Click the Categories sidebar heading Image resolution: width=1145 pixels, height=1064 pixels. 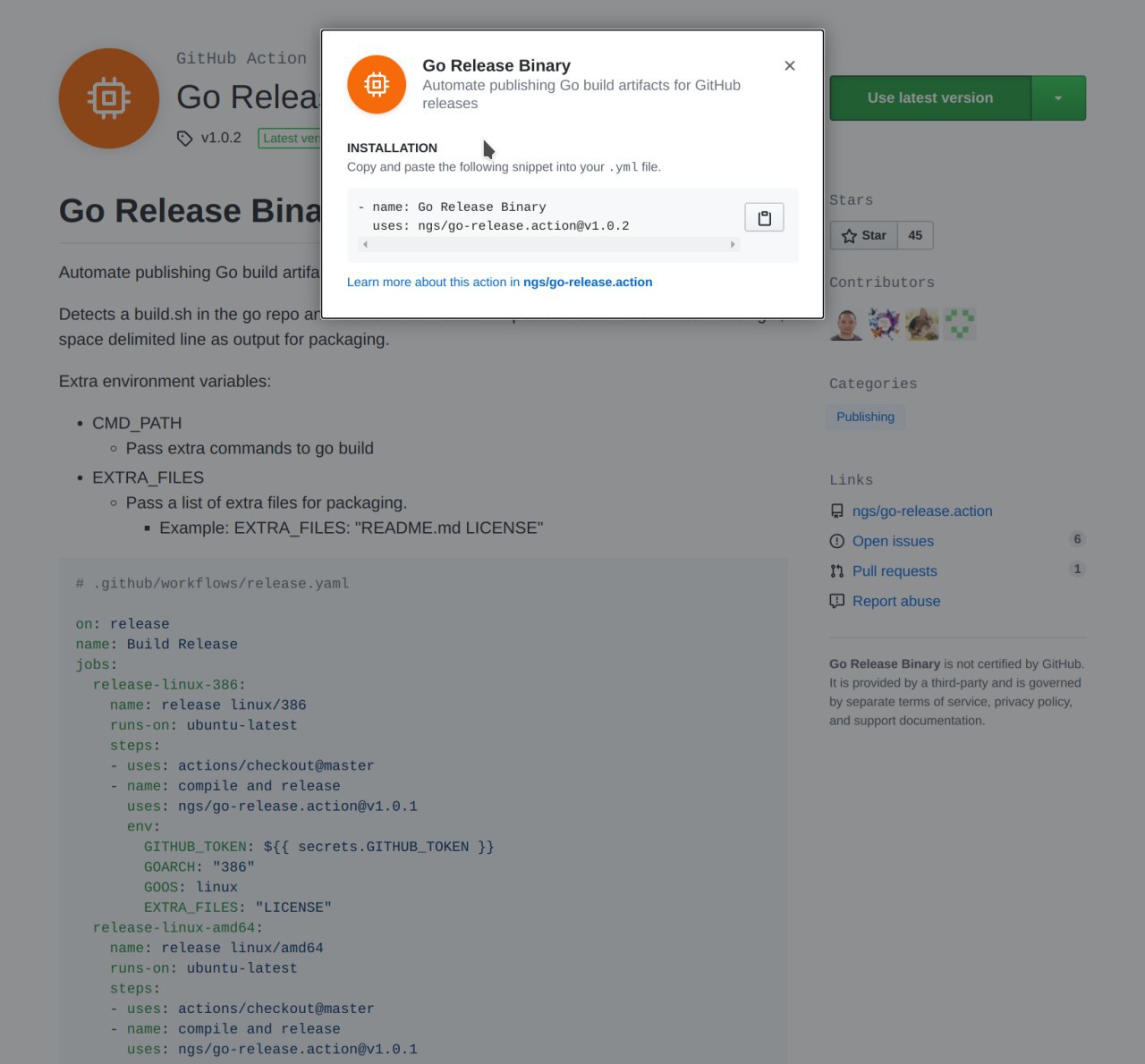pyautogui.click(x=873, y=384)
